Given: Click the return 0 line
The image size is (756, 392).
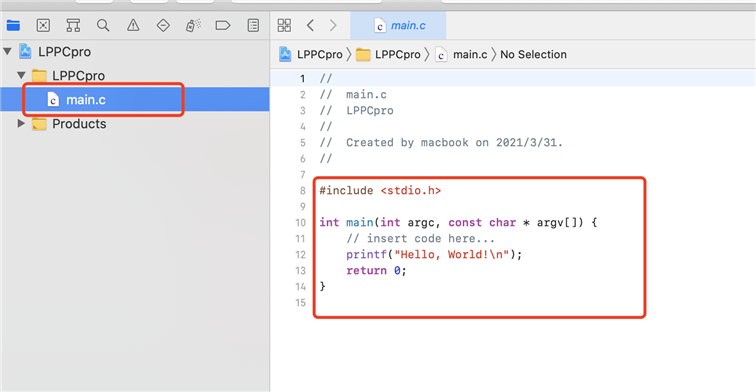Looking at the screenshot, I should point(376,270).
